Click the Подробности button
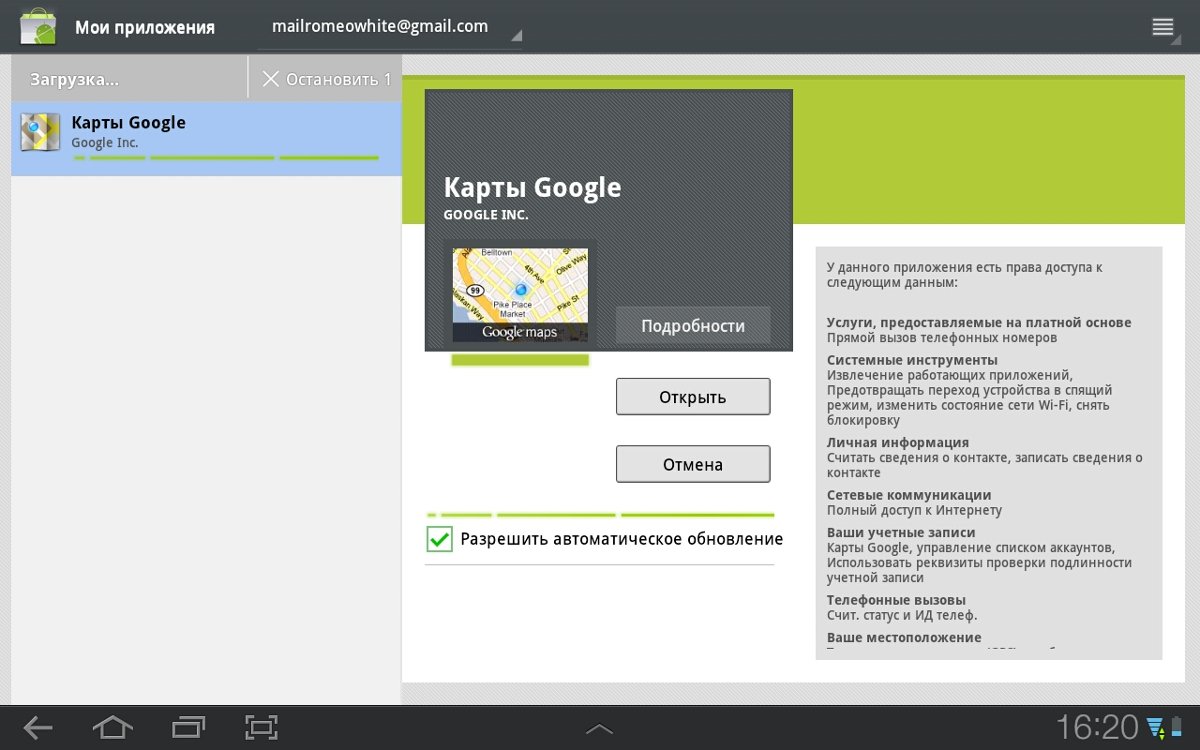Image resolution: width=1200 pixels, height=750 pixels. 693,326
